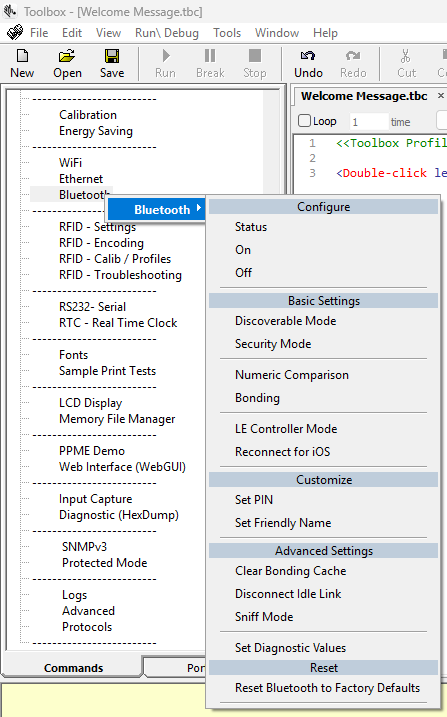
Task: Select Diagnostic (HexDump) tree item
Action: [x=119, y=515]
